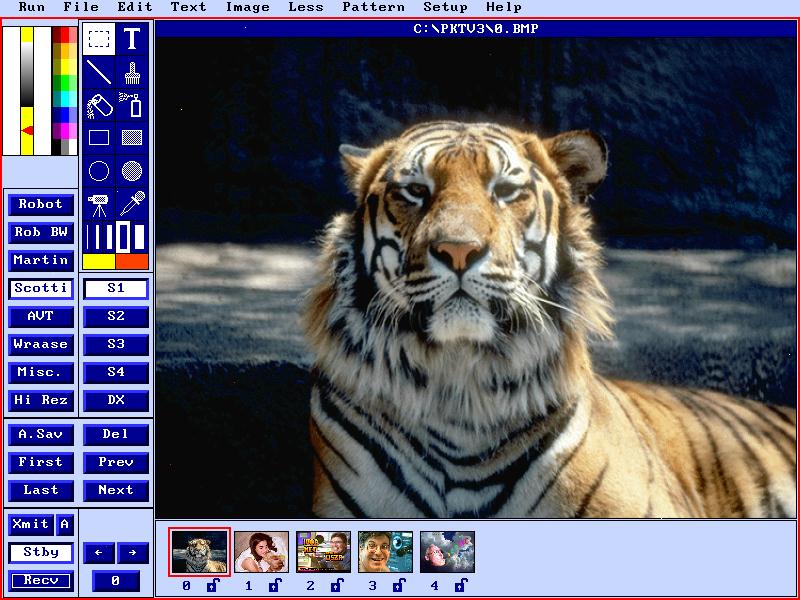Select the Text tool T icon
800x600 pixels.
point(132,39)
